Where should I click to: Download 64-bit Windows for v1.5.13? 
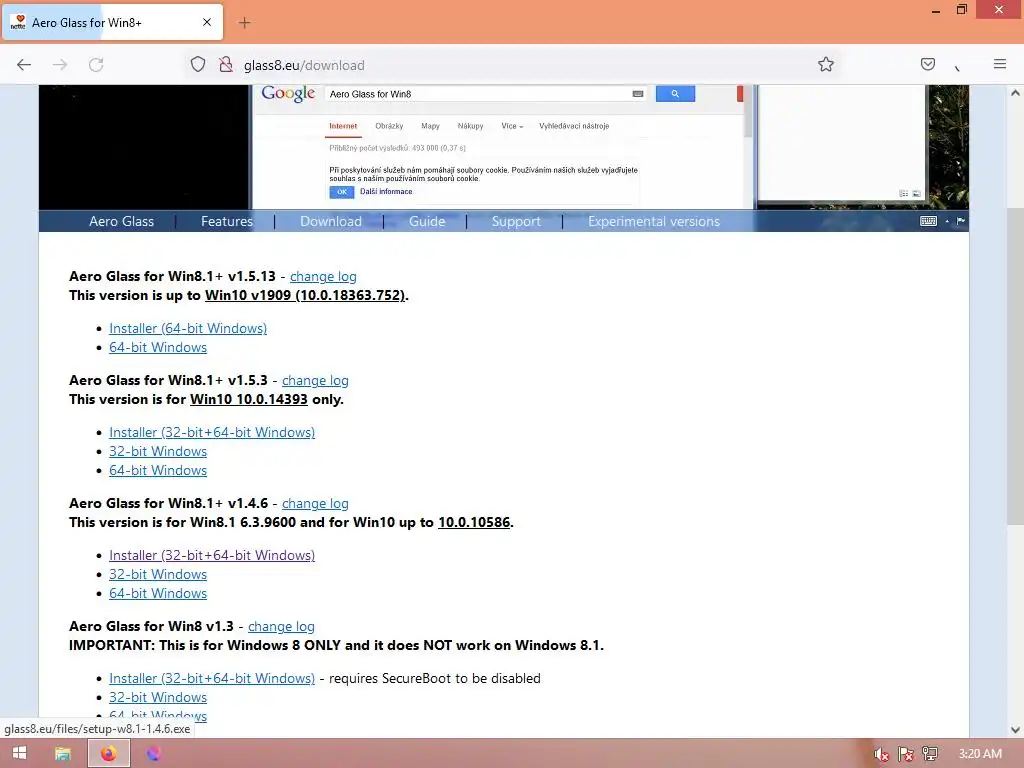point(158,347)
